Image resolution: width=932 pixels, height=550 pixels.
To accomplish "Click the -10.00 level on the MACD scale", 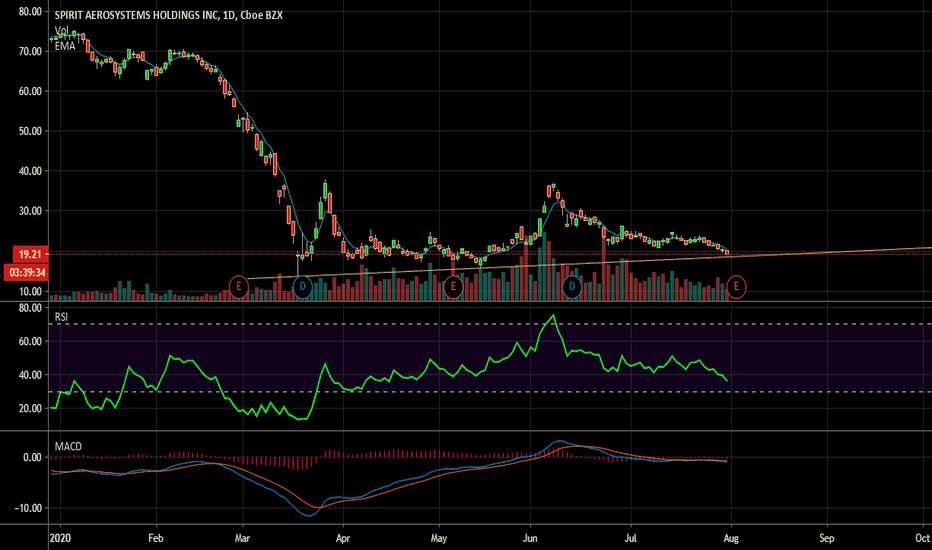I will (29, 508).
